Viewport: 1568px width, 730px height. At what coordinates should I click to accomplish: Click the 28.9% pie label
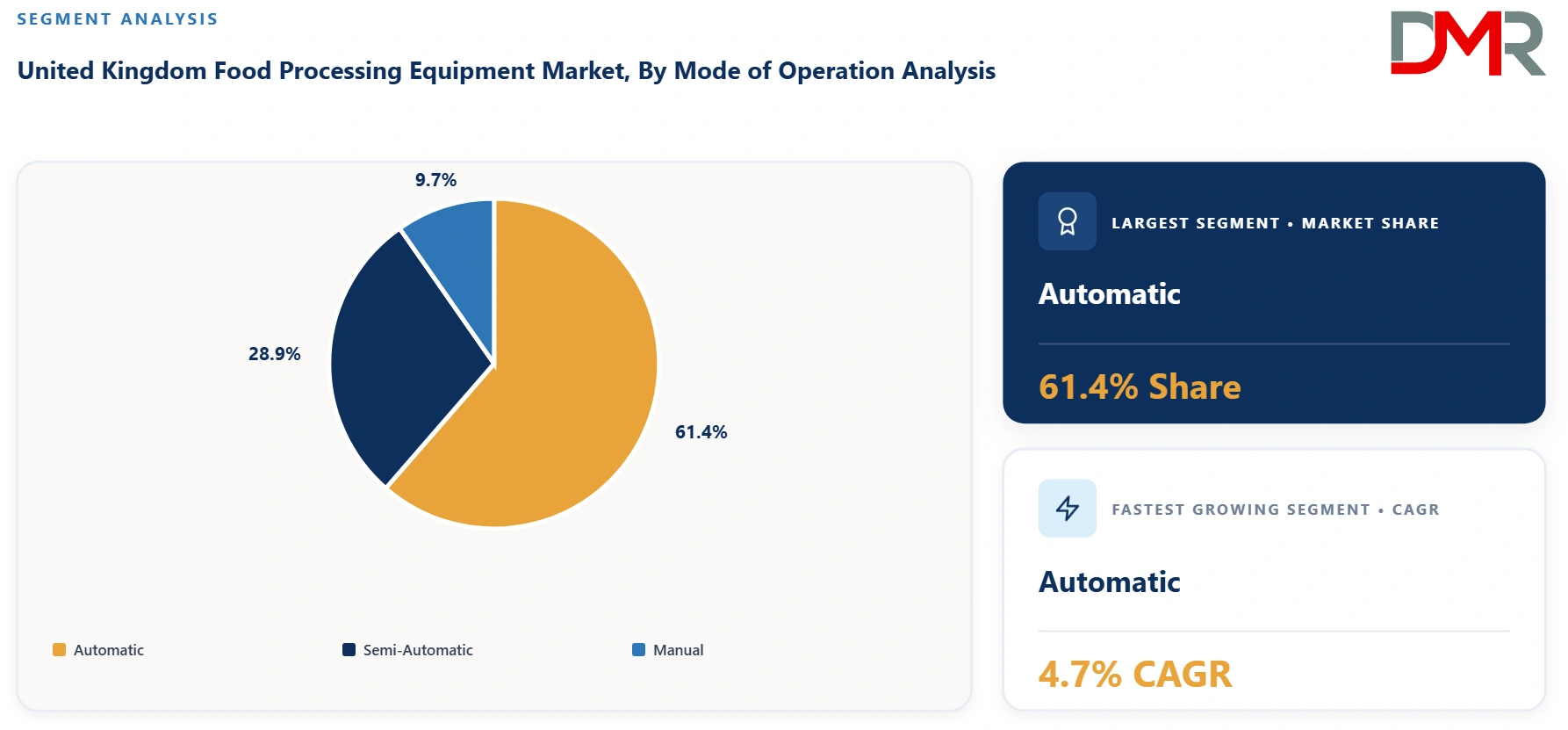click(274, 354)
